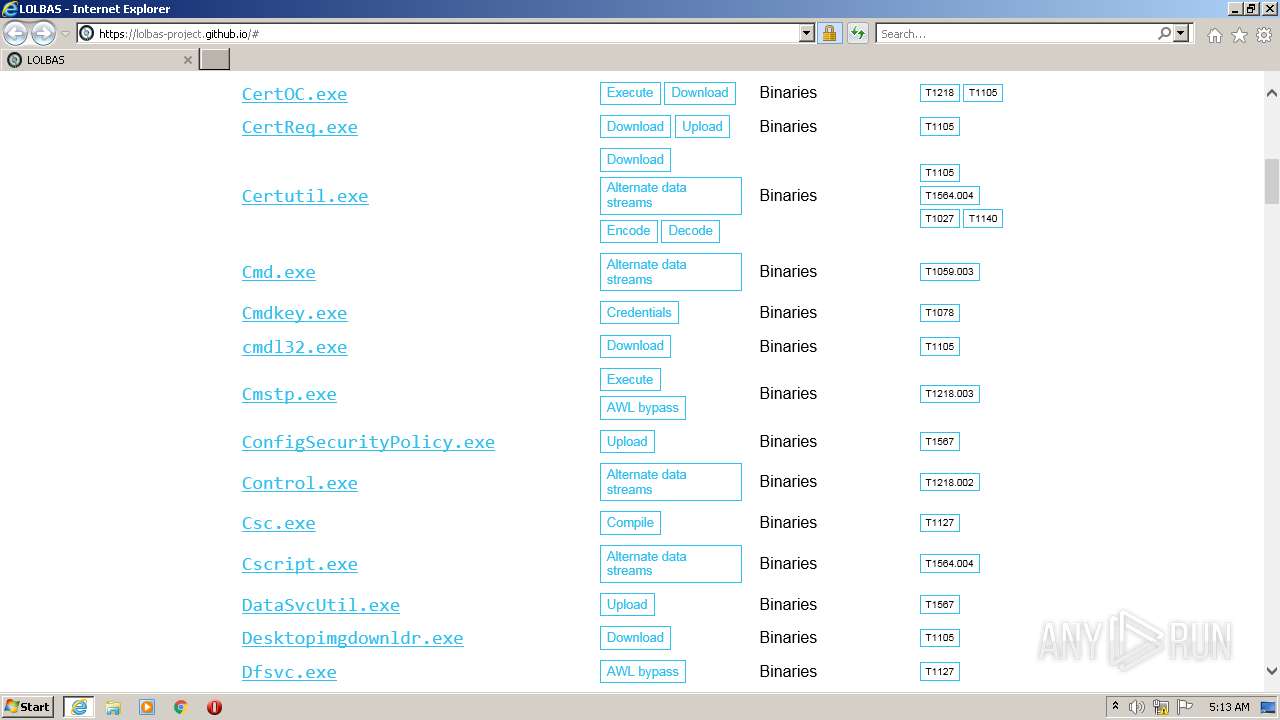Click the T1059.003 tag for Cmd.exe

(x=950, y=272)
